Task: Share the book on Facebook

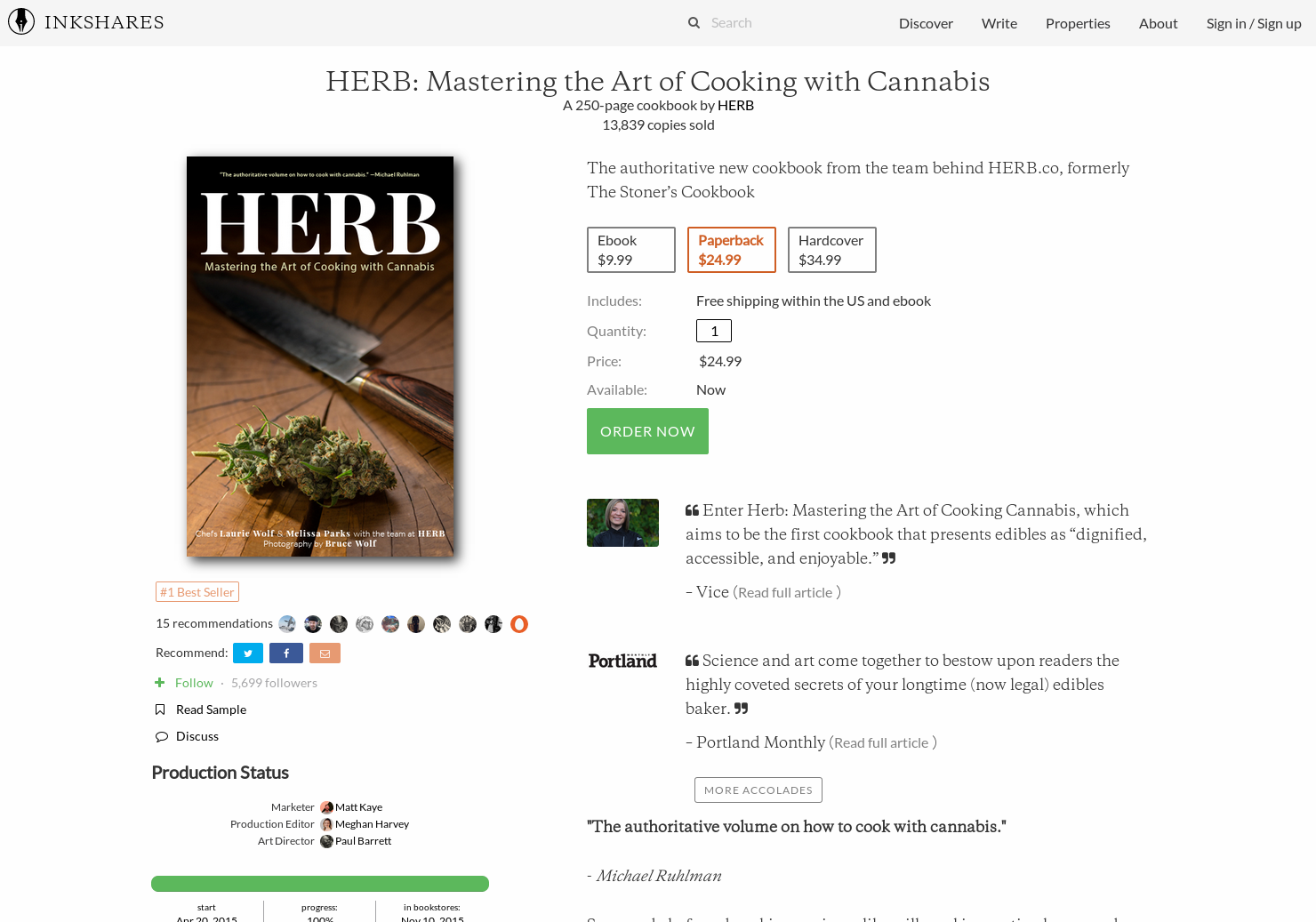Action: pyautogui.click(x=285, y=653)
